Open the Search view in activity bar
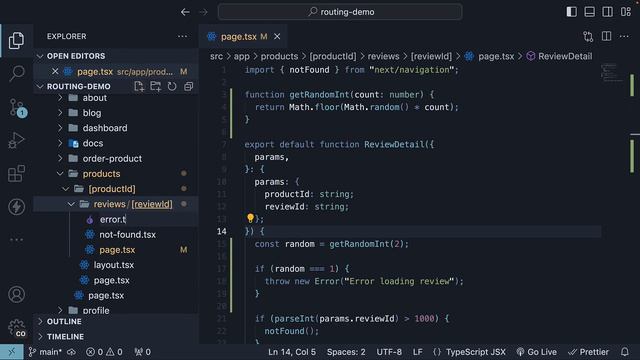The height and width of the screenshot is (360, 640). 16,73
